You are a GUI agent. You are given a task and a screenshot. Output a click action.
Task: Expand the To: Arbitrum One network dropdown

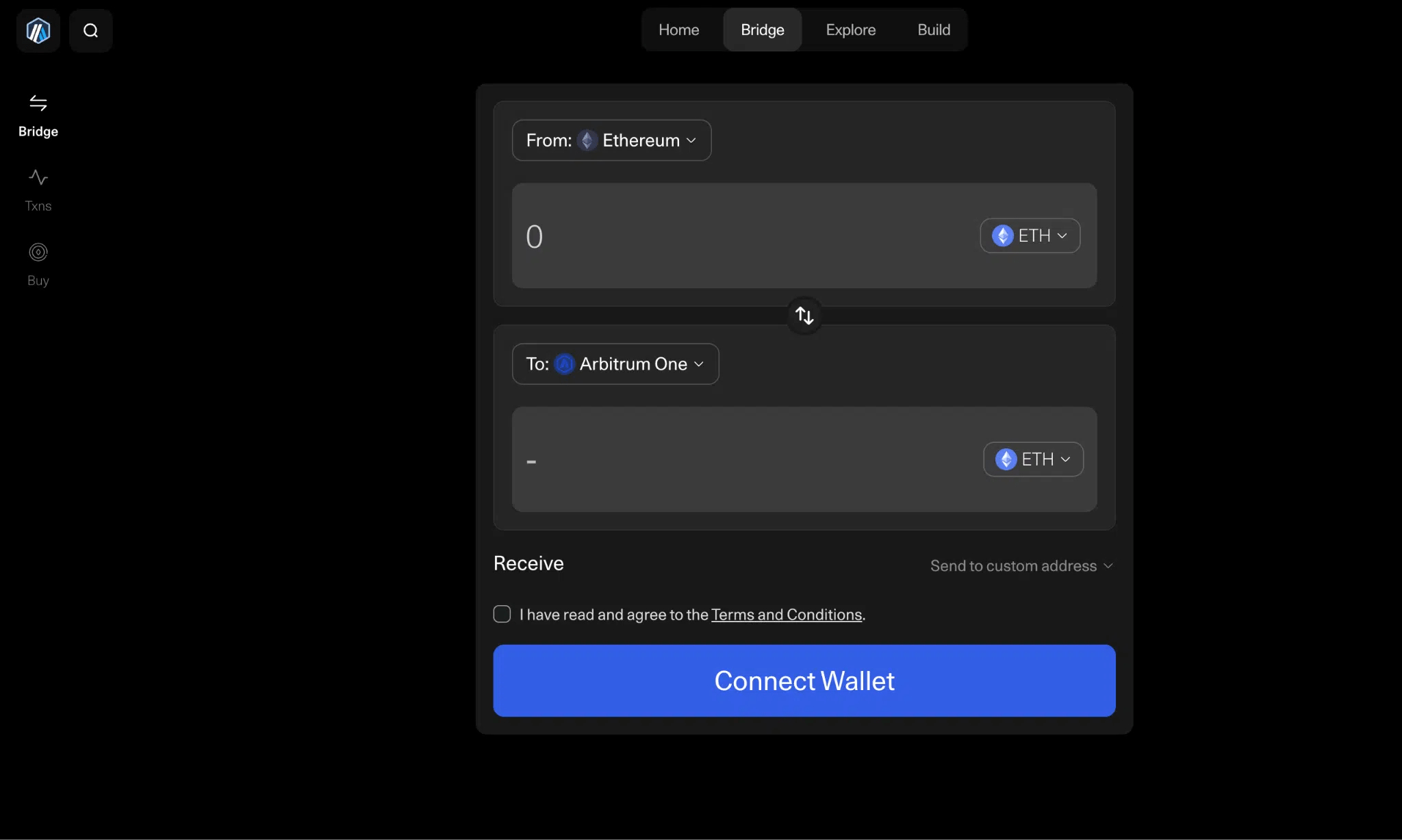click(615, 364)
